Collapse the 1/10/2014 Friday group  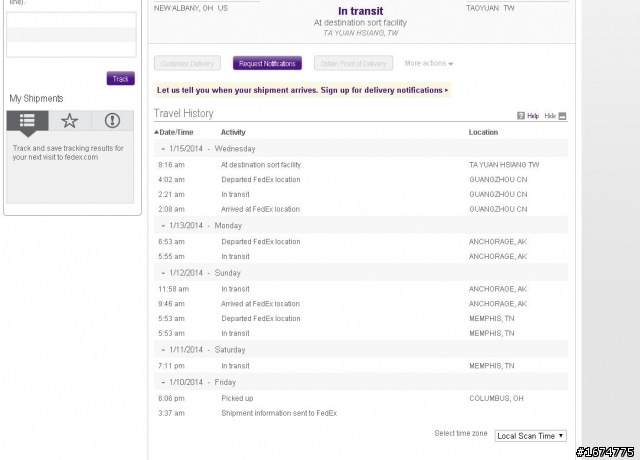click(x=163, y=382)
